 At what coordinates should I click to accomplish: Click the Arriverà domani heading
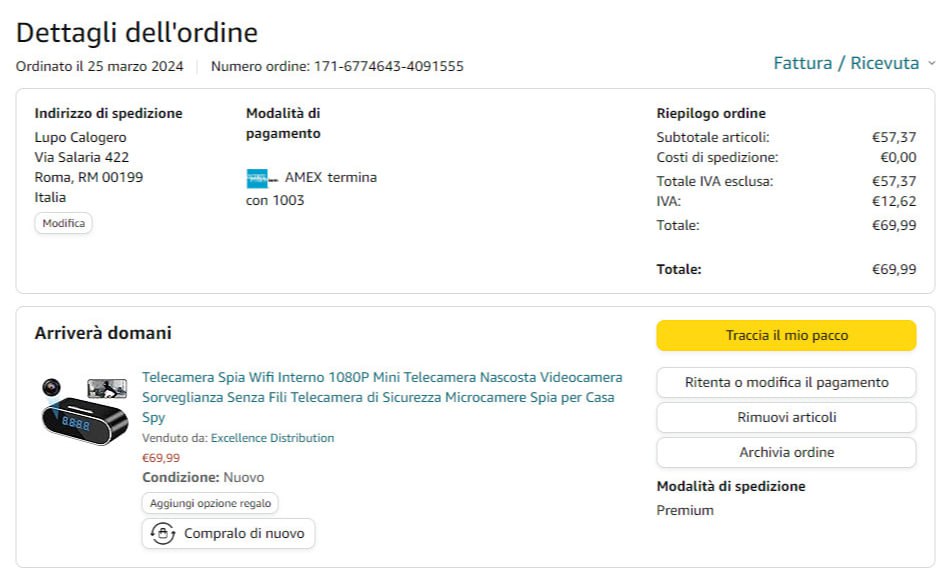click(103, 333)
